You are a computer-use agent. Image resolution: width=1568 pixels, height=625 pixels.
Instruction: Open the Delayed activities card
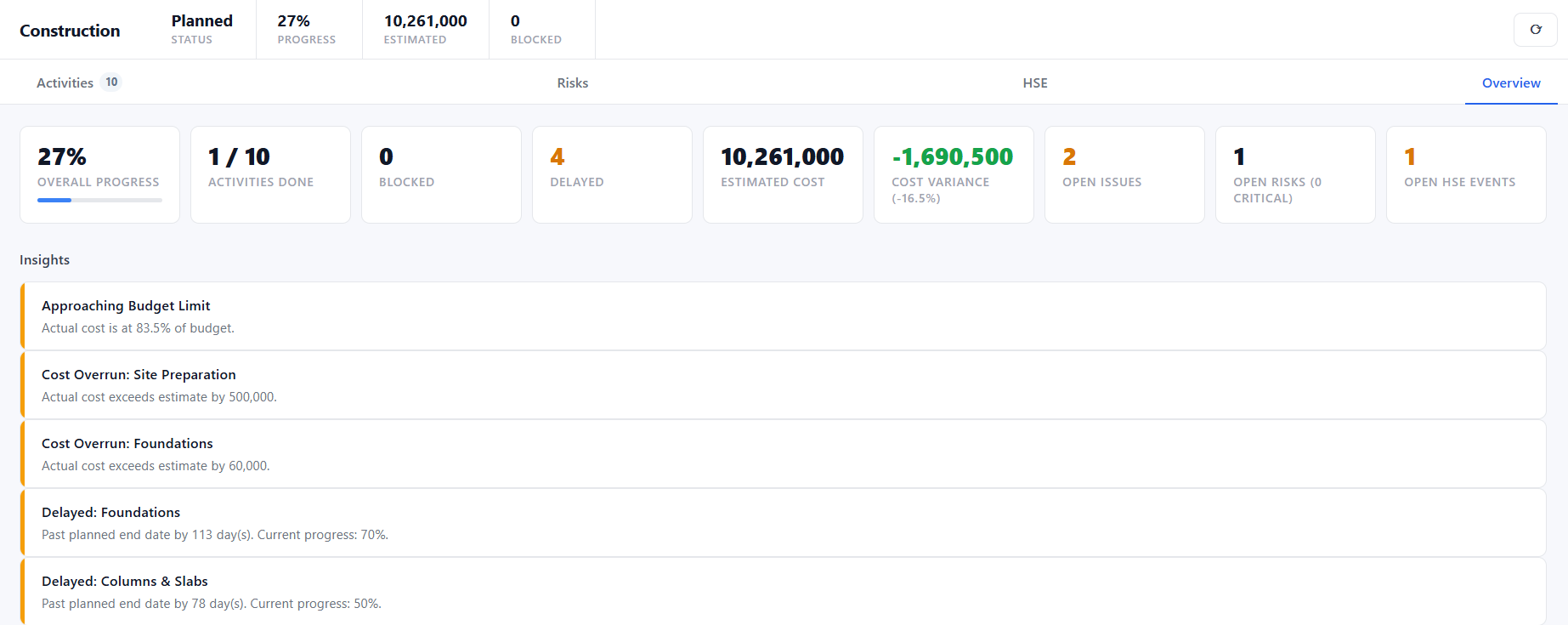(612, 175)
